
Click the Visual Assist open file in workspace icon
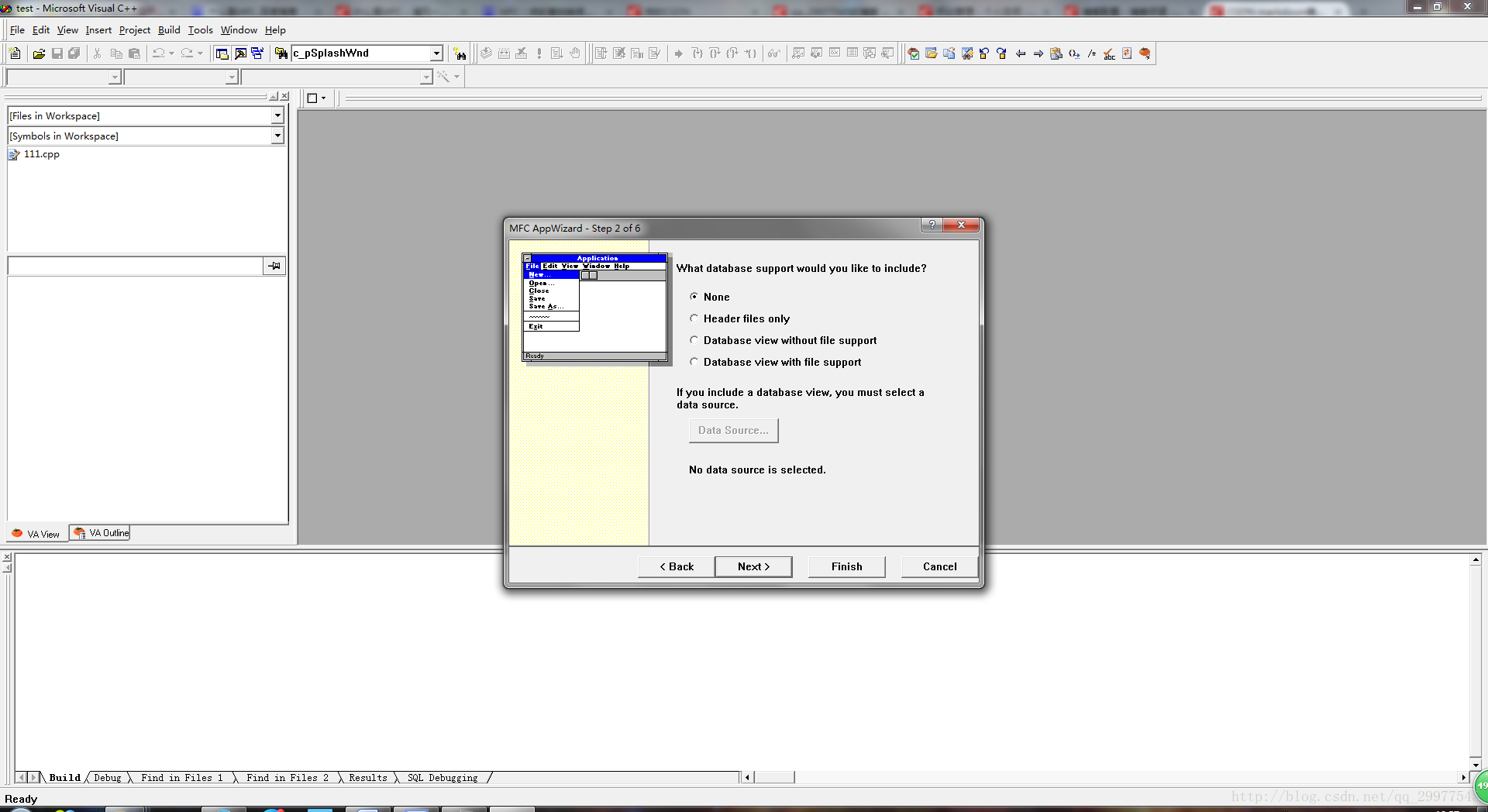pos(932,53)
